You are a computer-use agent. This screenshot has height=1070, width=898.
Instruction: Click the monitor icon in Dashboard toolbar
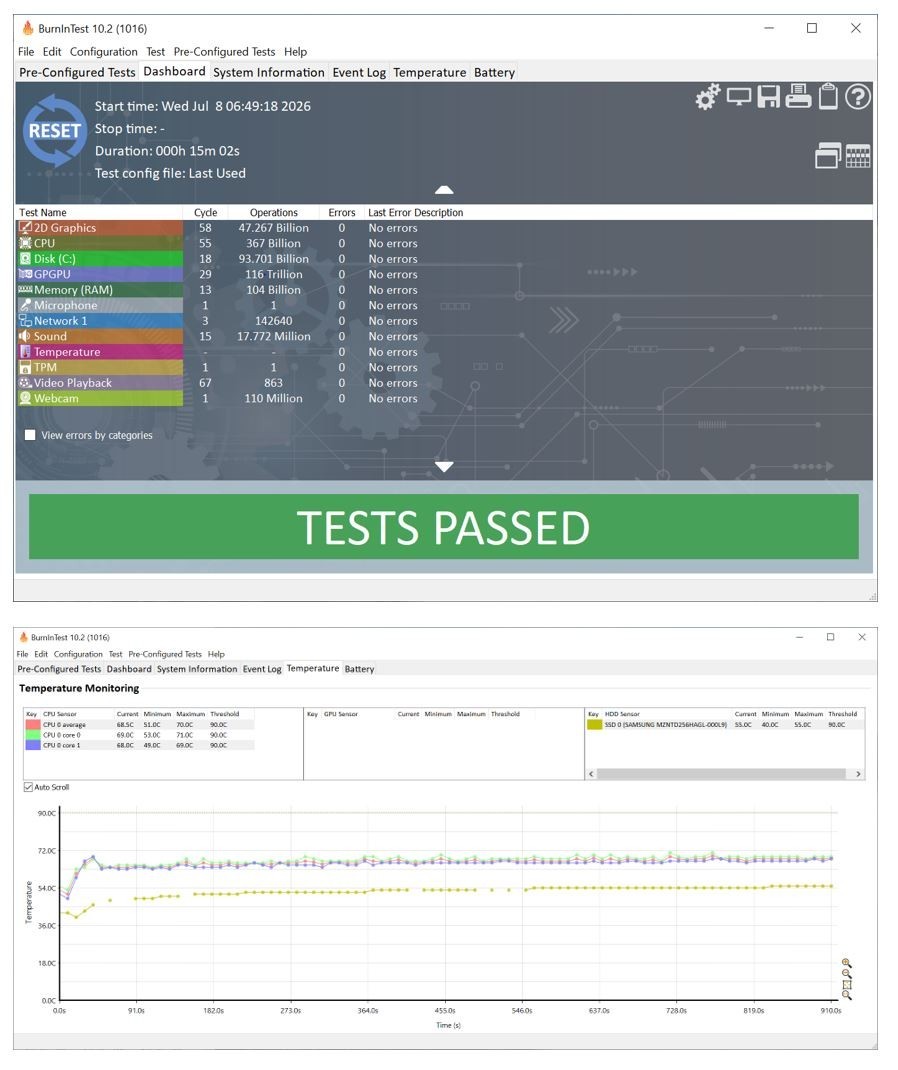click(738, 97)
